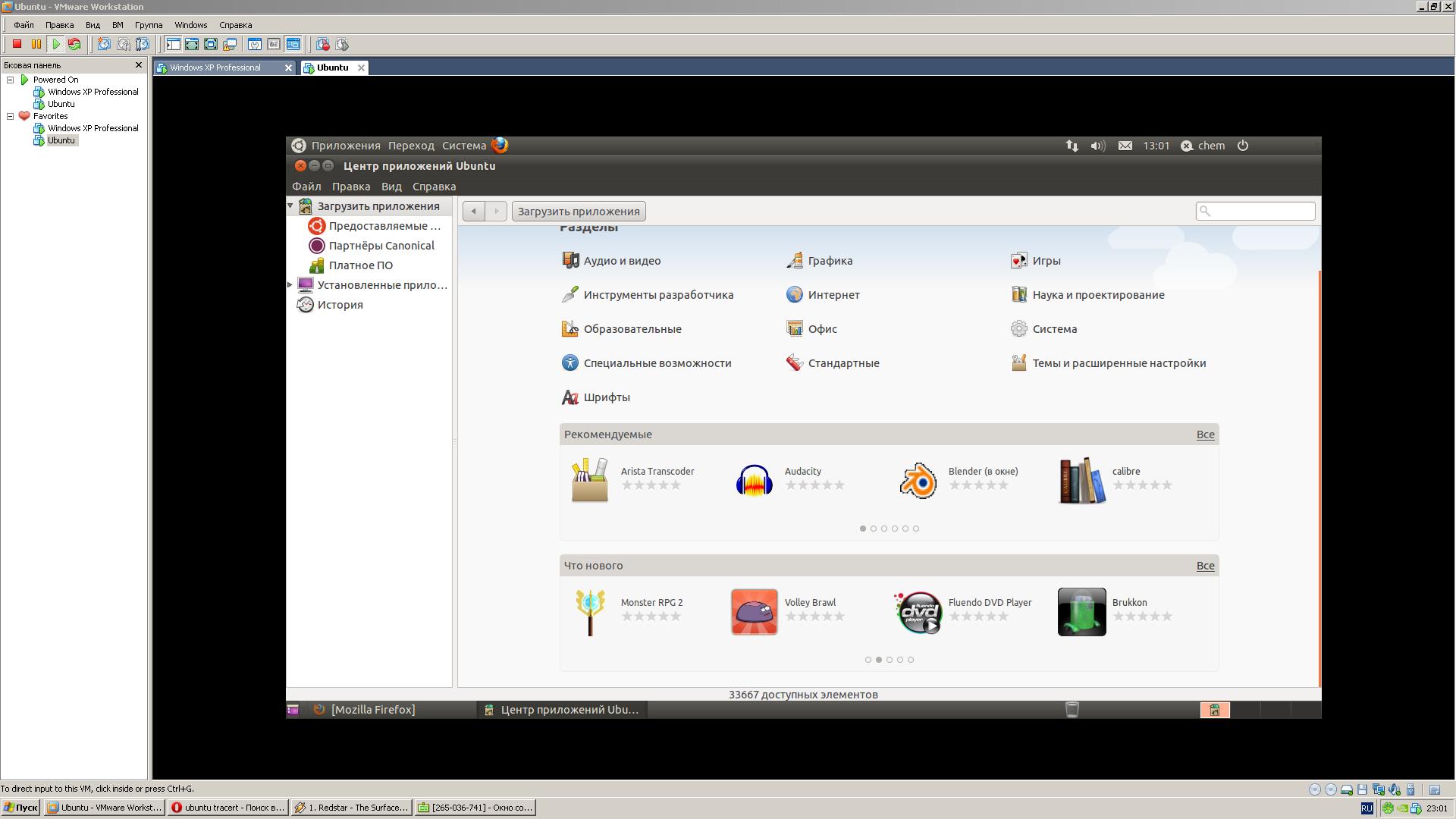1456x819 pixels.
Task: Switch to Opera ubuntu tracert taskbar item
Action: pos(227,808)
